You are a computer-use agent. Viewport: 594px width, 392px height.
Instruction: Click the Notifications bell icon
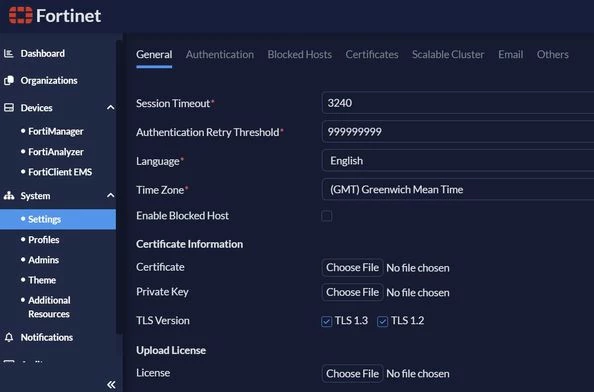(9, 337)
